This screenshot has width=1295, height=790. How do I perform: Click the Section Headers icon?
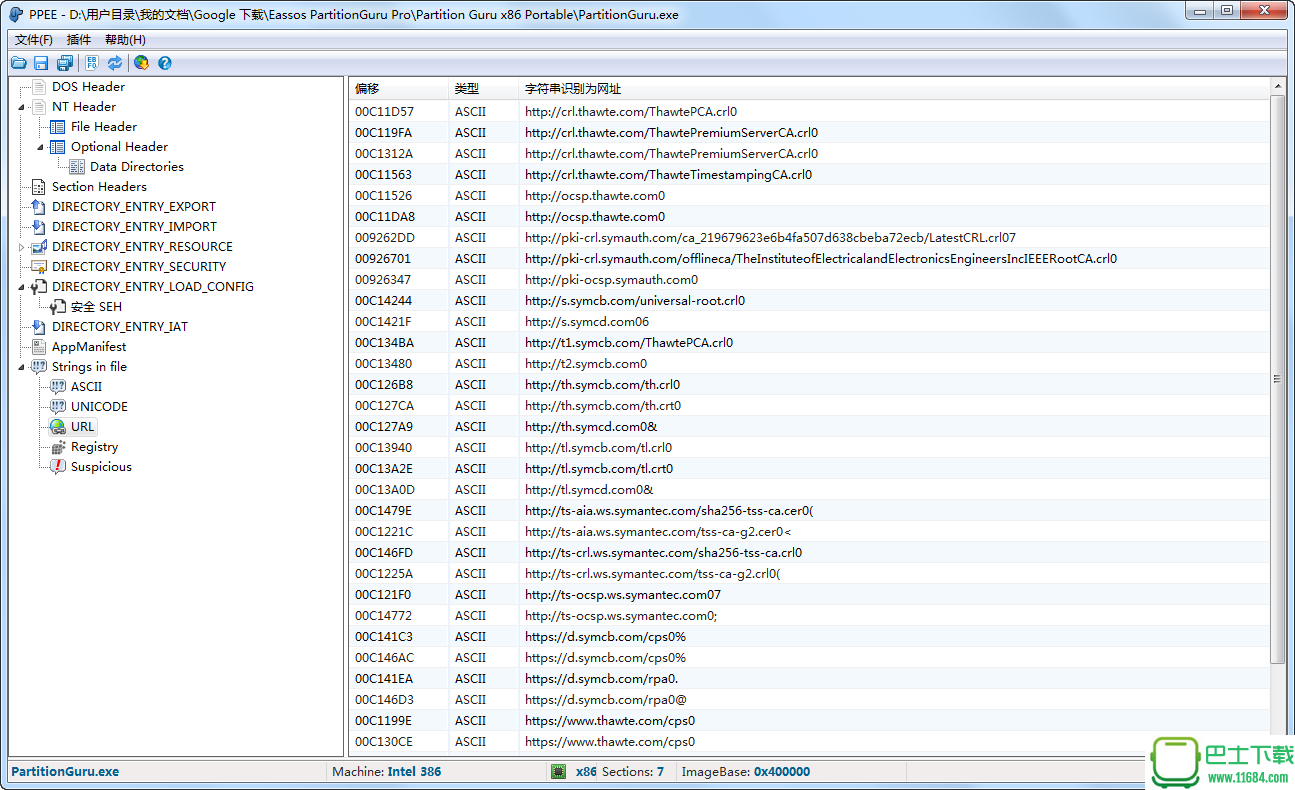point(39,187)
